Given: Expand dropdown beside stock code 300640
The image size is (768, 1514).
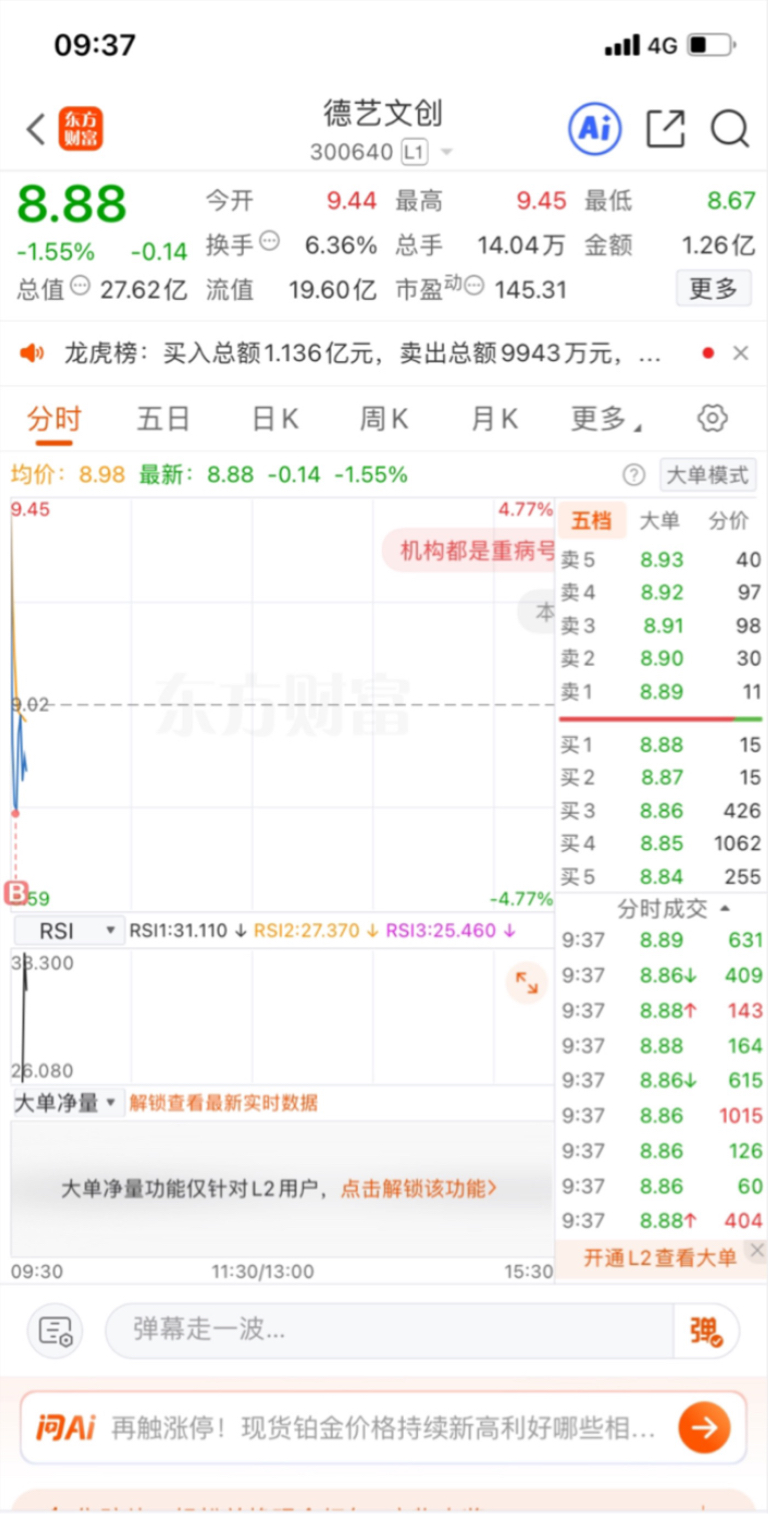Looking at the screenshot, I should pyautogui.click(x=446, y=152).
